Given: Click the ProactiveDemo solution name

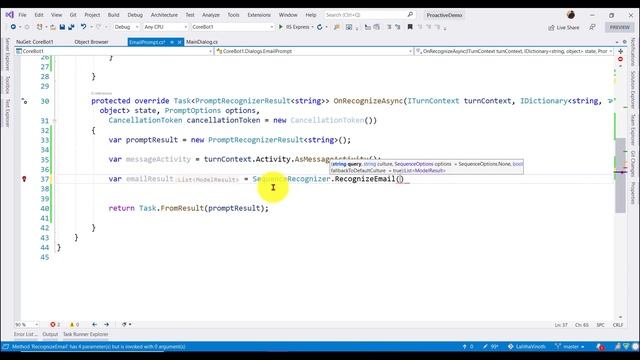Looking at the screenshot, I should [444, 15].
